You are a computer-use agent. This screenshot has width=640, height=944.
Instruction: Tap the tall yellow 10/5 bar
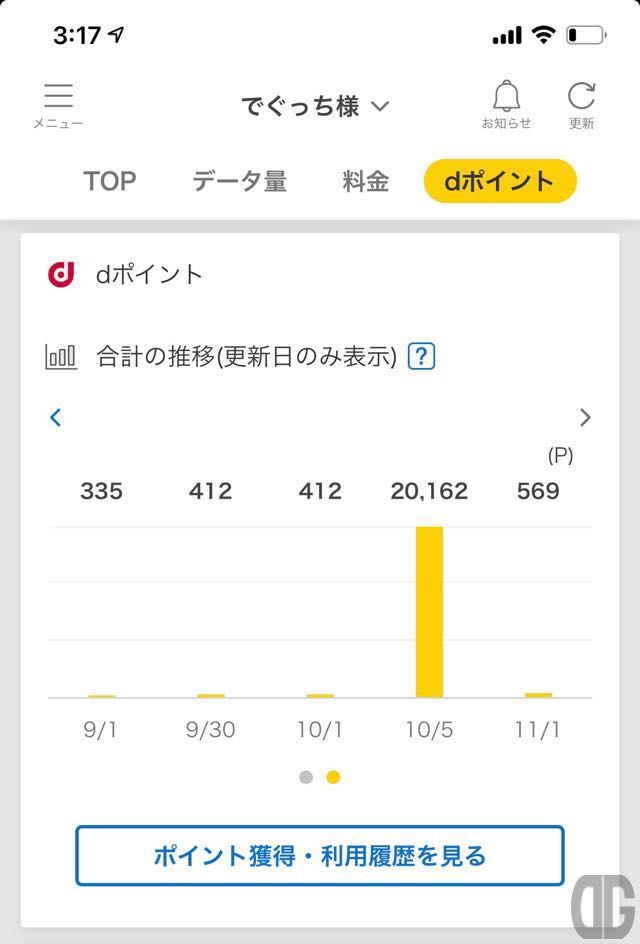(x=429, y=612)
